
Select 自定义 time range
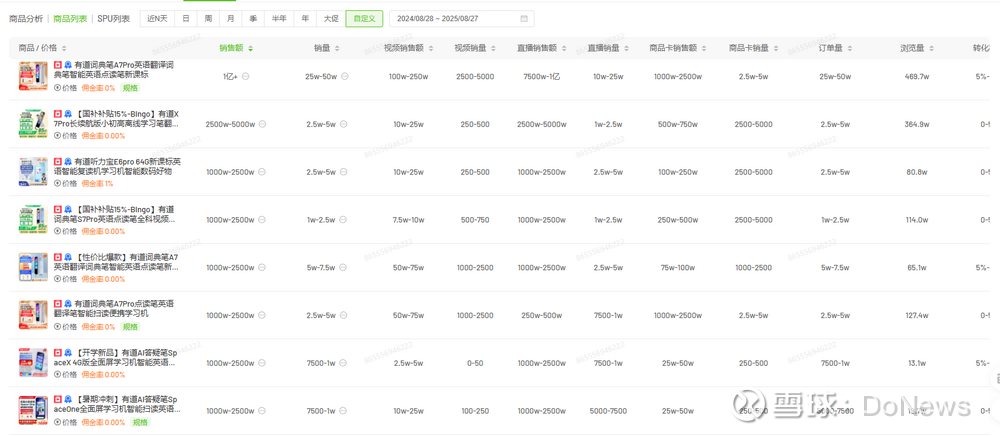(364, 19)
